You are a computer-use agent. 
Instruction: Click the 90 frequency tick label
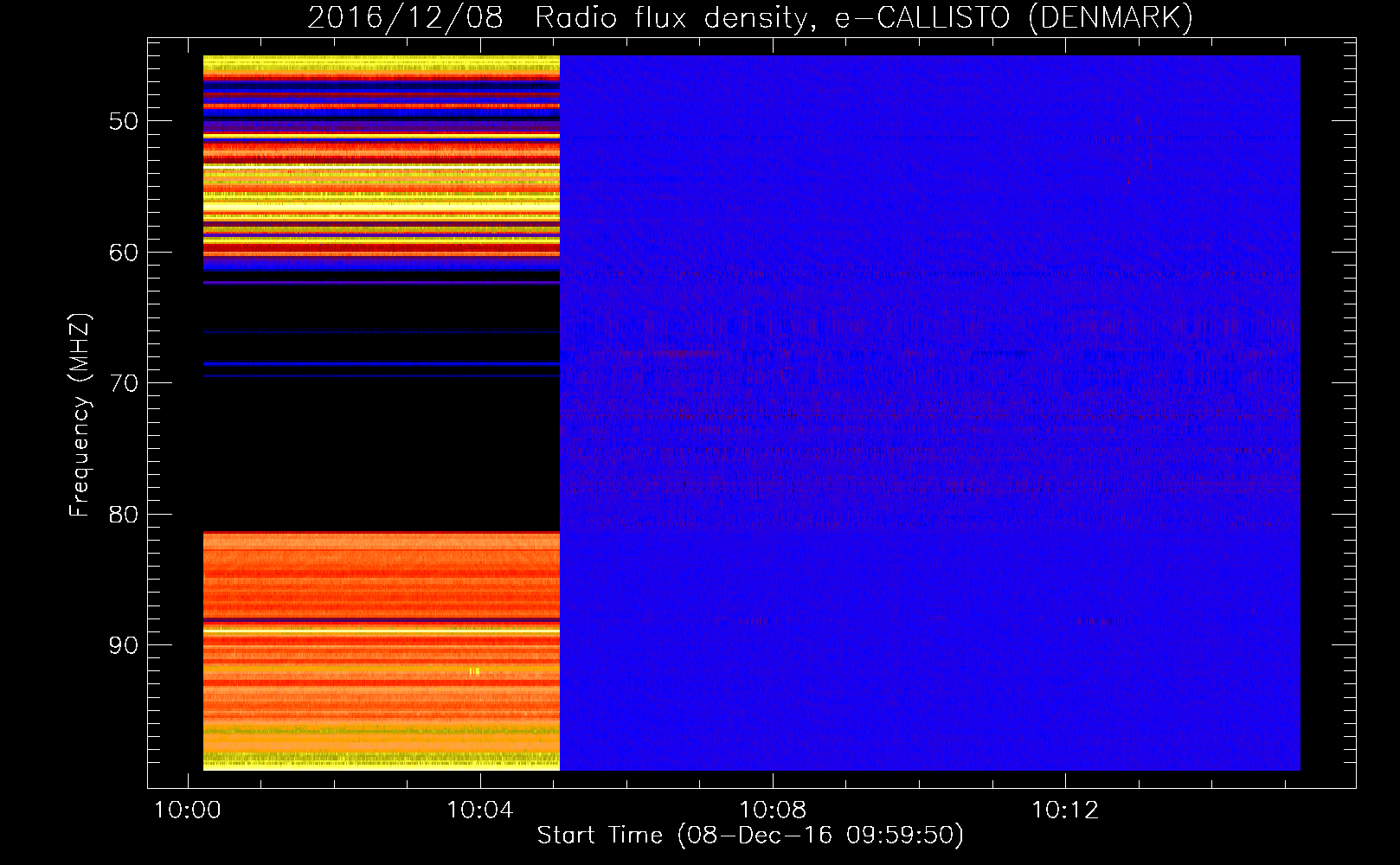click(x=124, y=646)
